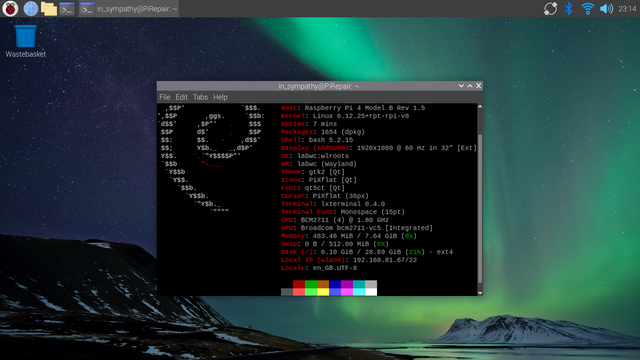Click the terminal title bar text
640x360 pixels.
tap(319, 86)
